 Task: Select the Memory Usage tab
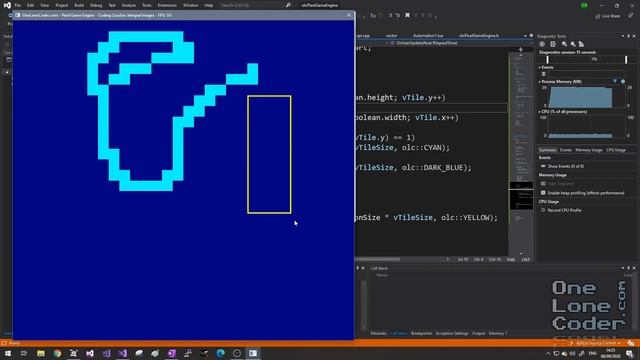pos(589,150)
